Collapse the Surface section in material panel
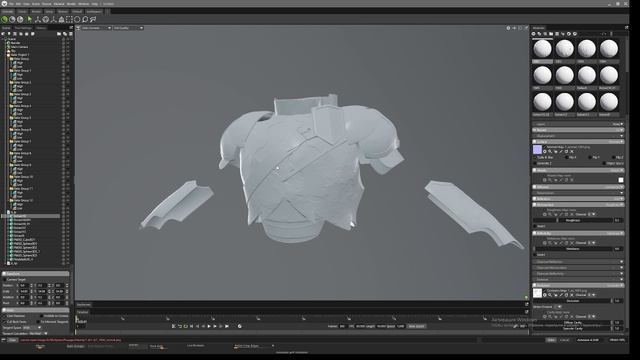This screenshot has height=360, width=640. point(578,142)
